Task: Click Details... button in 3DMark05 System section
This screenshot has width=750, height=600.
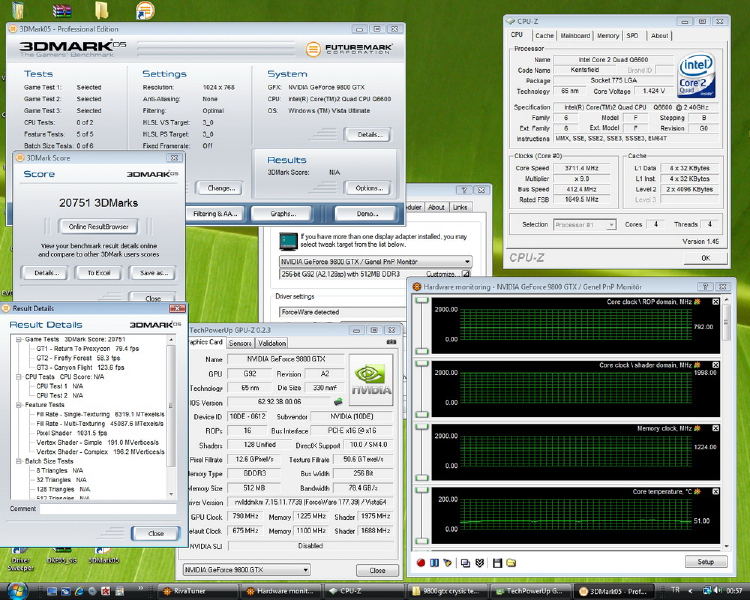Action: point(368,135)
